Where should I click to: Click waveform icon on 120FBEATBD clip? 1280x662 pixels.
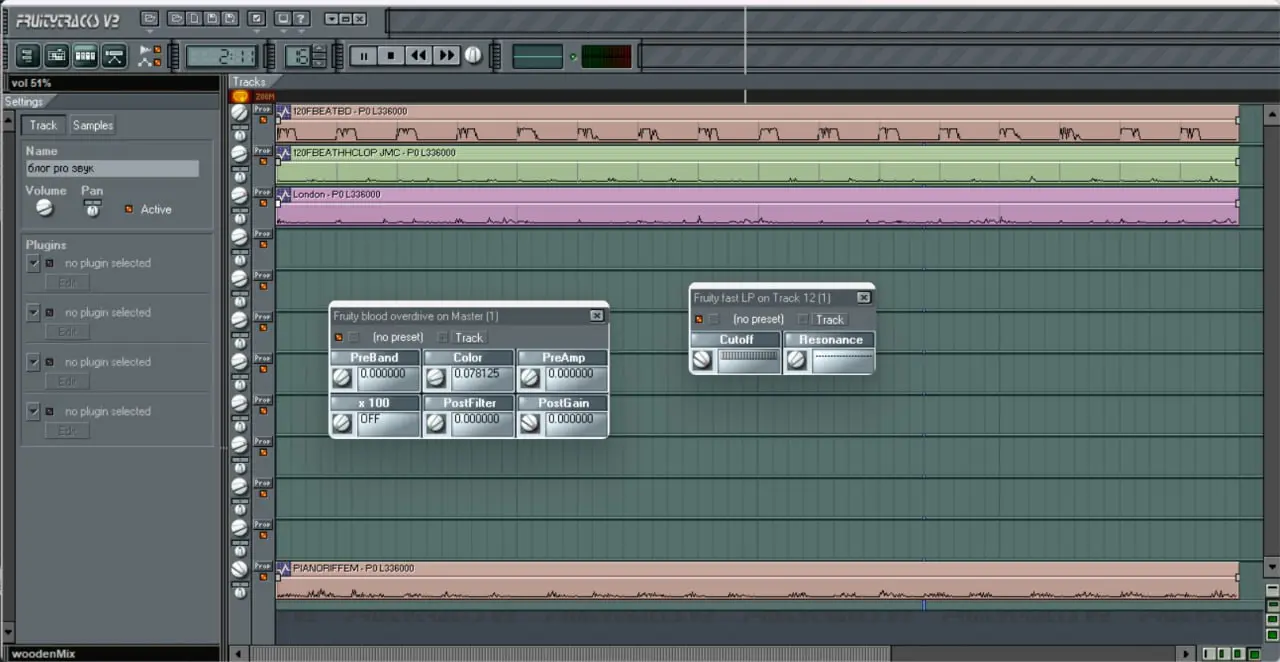coord(284,111)
